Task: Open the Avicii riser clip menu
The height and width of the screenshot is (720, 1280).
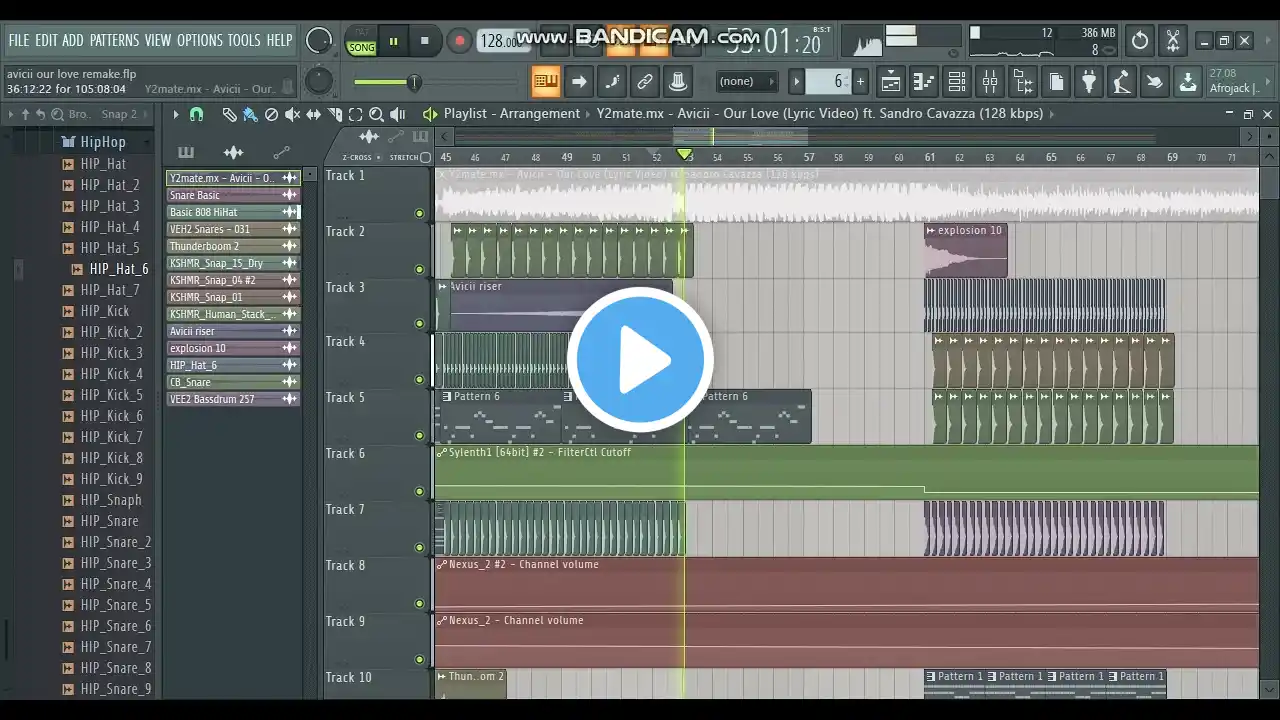Action: pos(442,286)
